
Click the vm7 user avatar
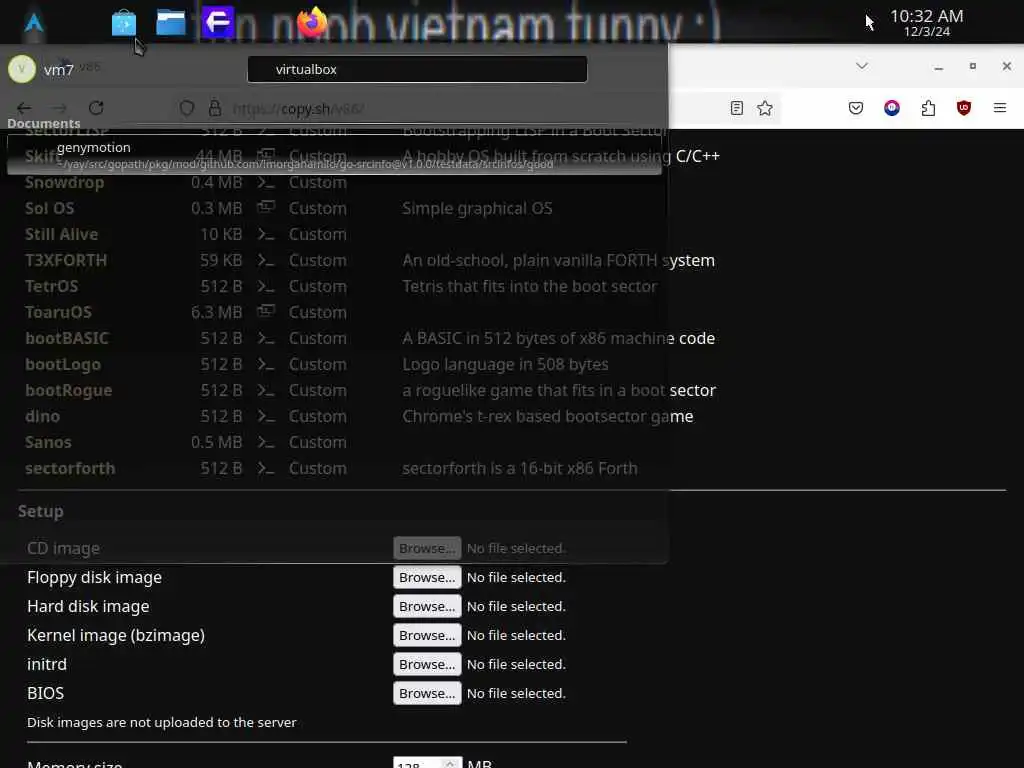(22, 69)
